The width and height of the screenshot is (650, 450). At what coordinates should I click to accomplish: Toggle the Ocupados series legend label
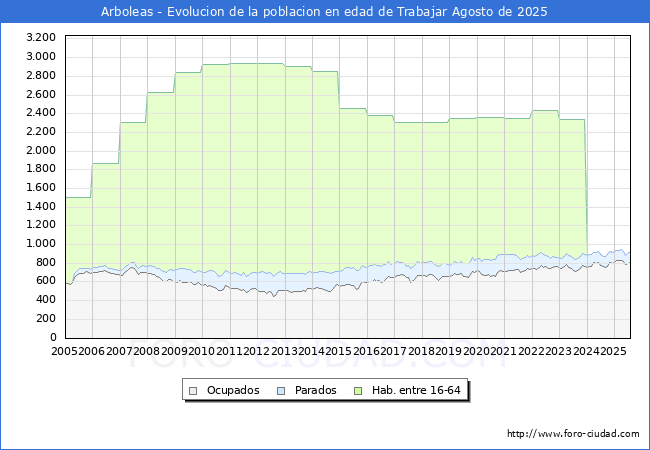[x=232, y=390]
